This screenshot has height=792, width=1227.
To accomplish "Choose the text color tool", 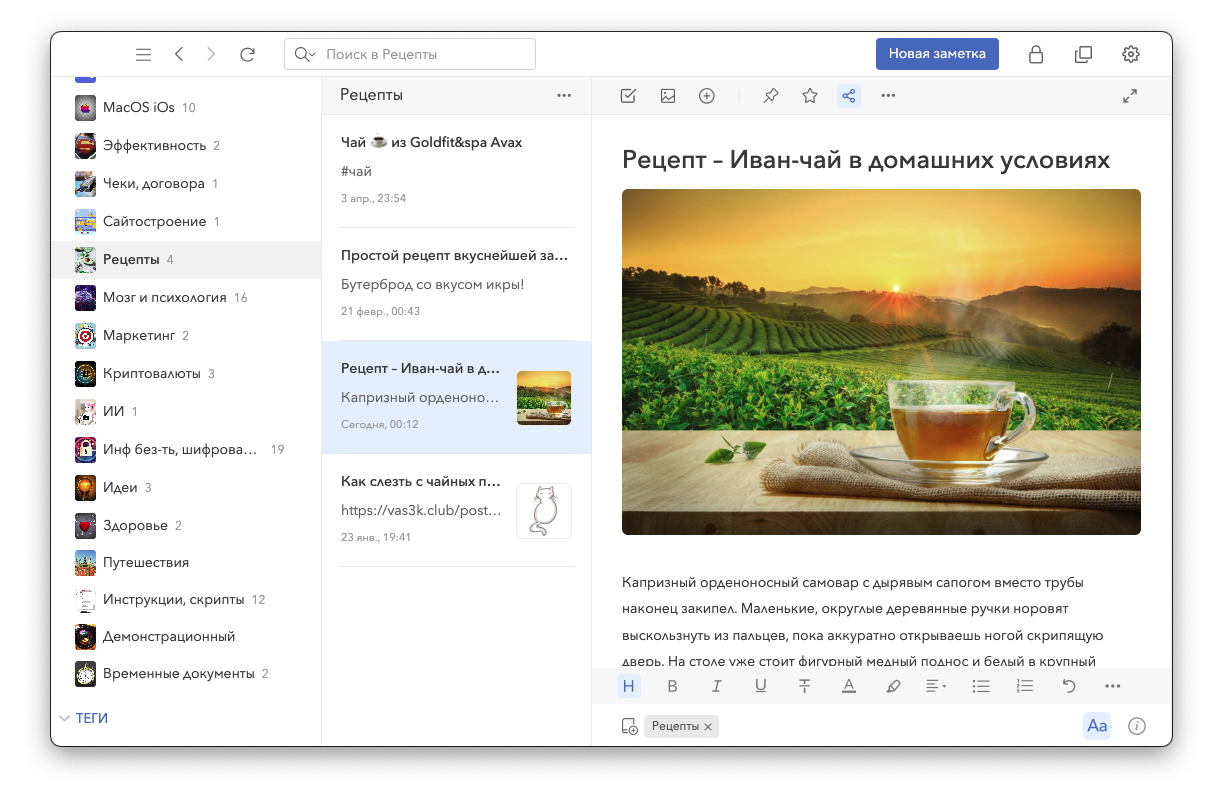I will pos(849,686).
